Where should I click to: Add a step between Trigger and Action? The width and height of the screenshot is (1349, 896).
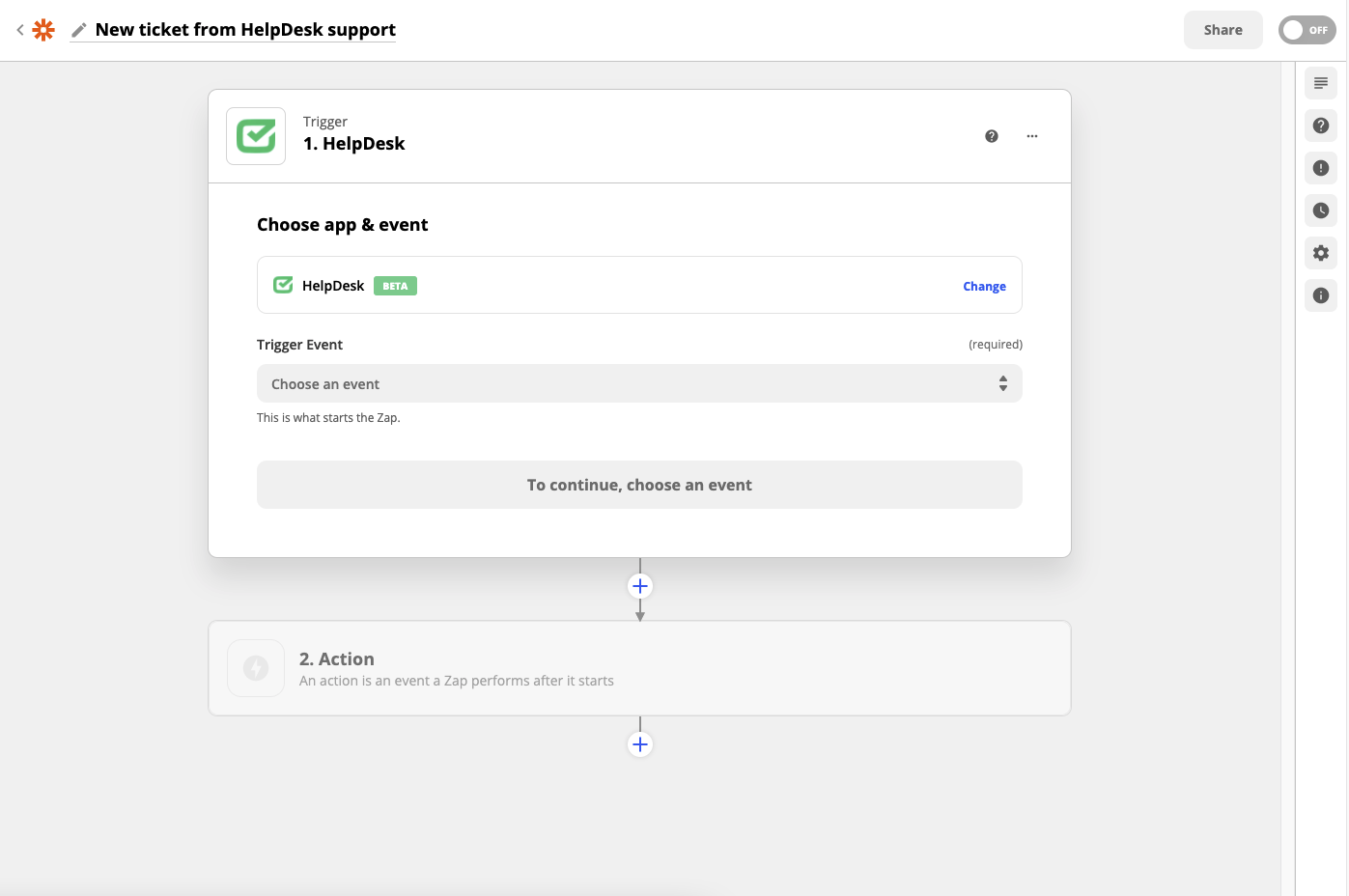coord(640,586)
